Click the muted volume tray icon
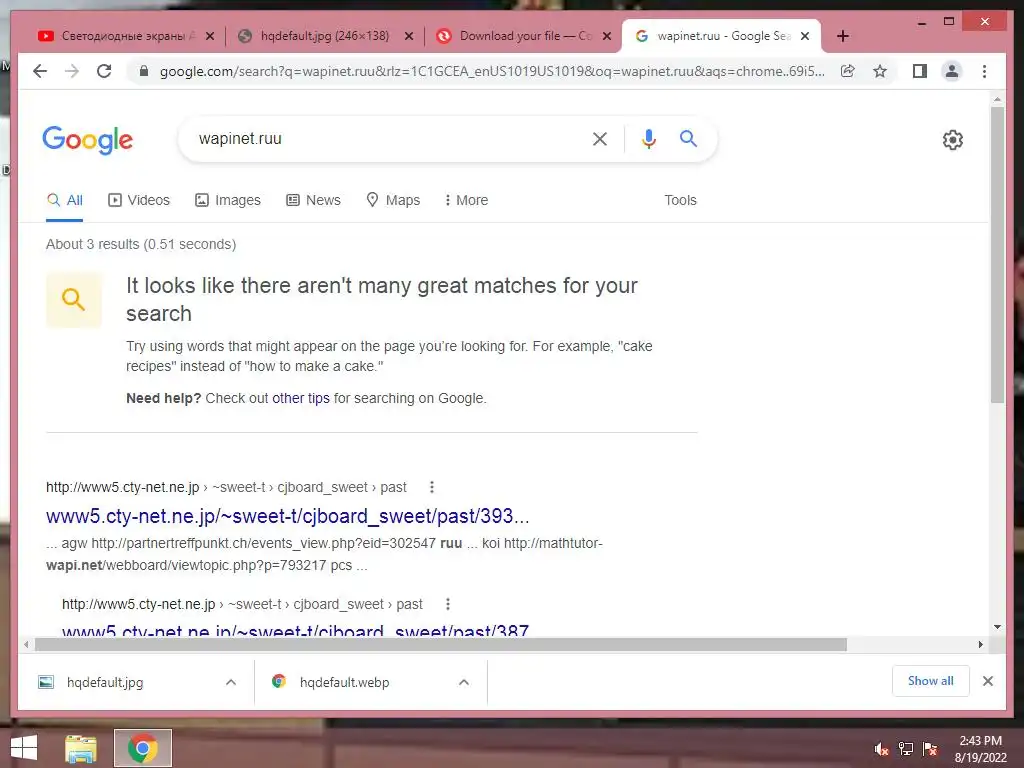The height and width of the screenshot is (768, 1024). tap(881, 749)
